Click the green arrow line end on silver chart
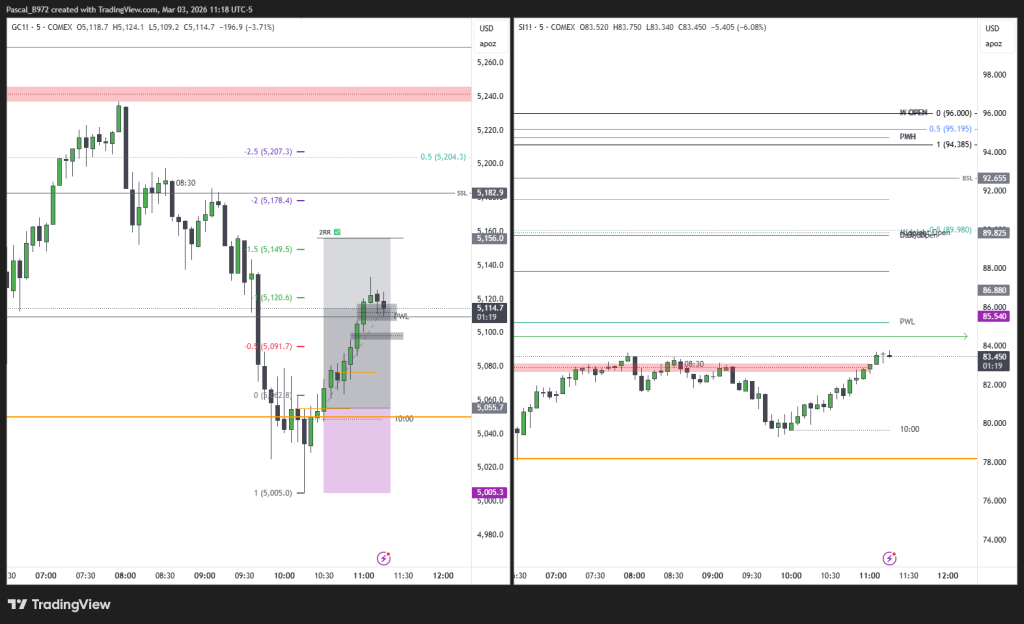This screenshot has height=624, width=1024. click(964, 336)
